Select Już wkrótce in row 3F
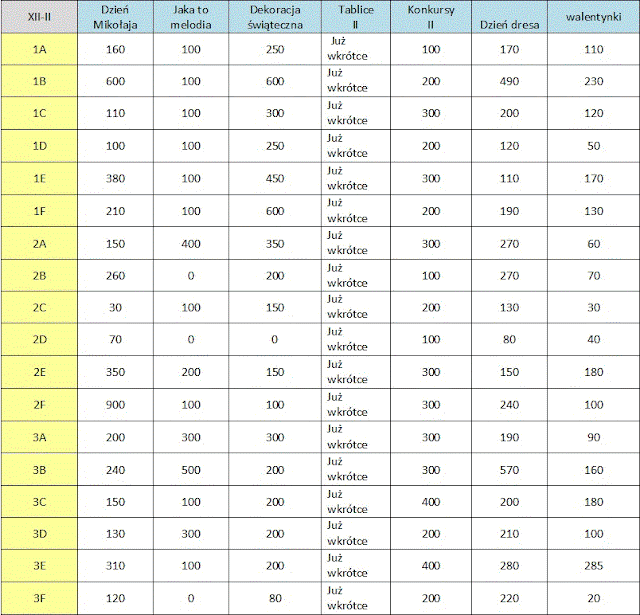Viewport: 640px width, 615px height. click(347, 598)
